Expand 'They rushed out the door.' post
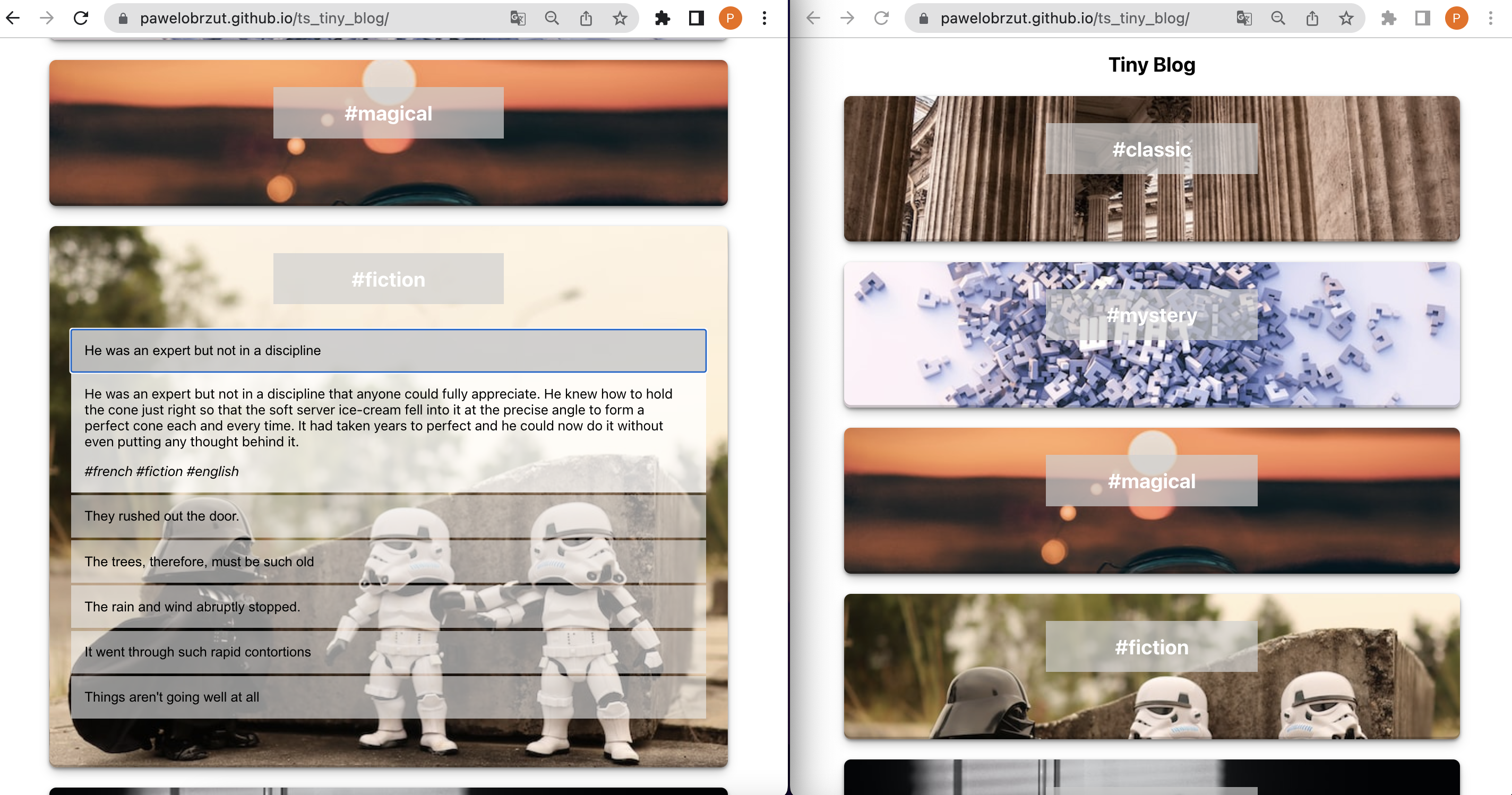Viewport: 1512px width, 795px height. pos(388,516)
